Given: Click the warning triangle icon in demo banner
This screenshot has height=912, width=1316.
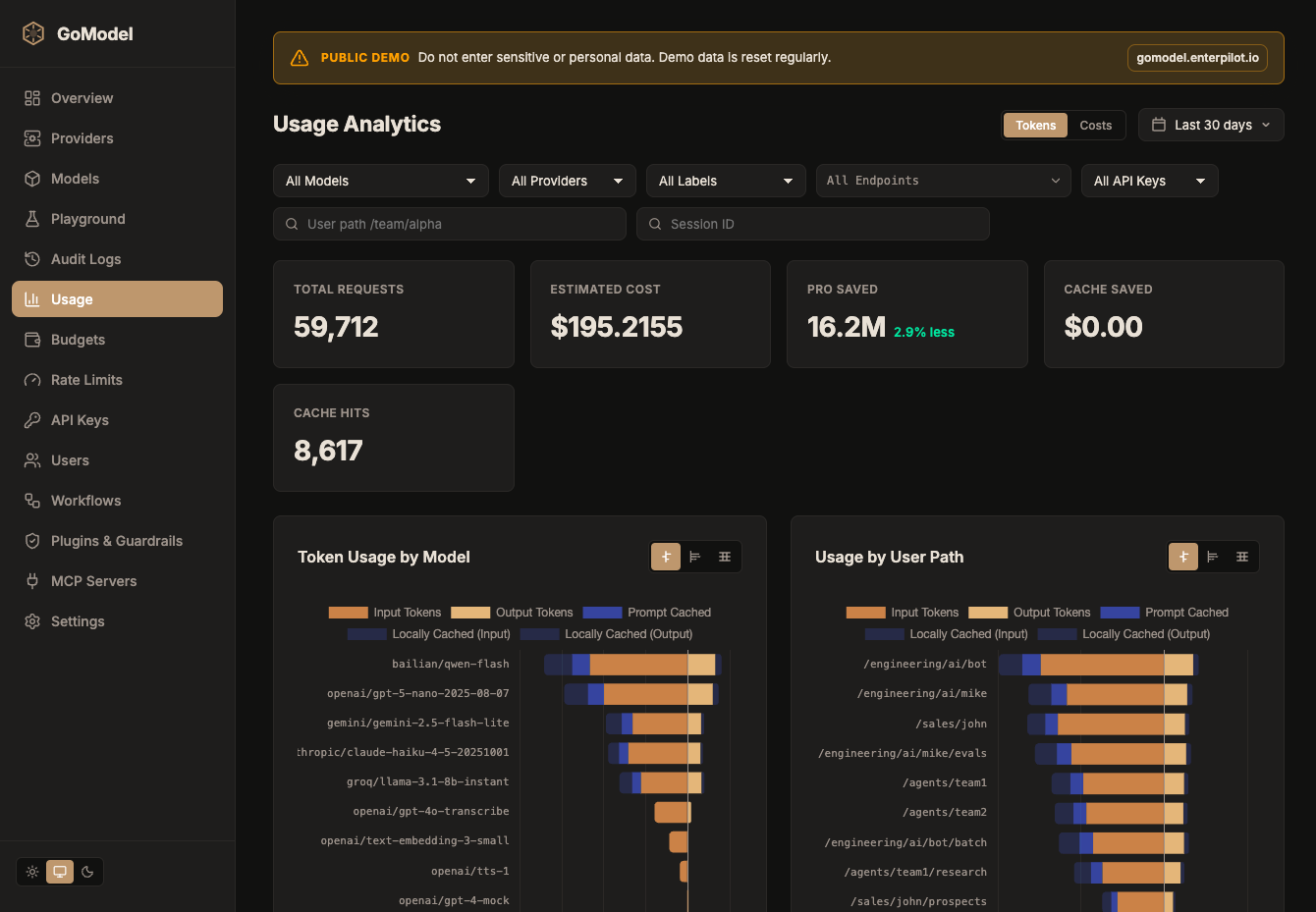Looking at the screenshot, I should click(x=300, y=58).
